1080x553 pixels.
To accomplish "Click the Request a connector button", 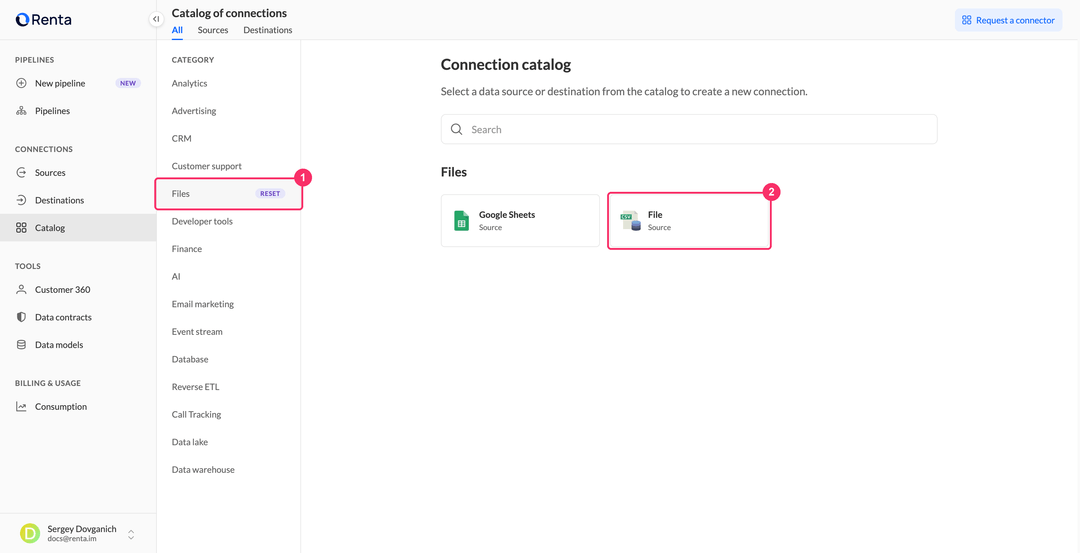I will coord(1008,20).
